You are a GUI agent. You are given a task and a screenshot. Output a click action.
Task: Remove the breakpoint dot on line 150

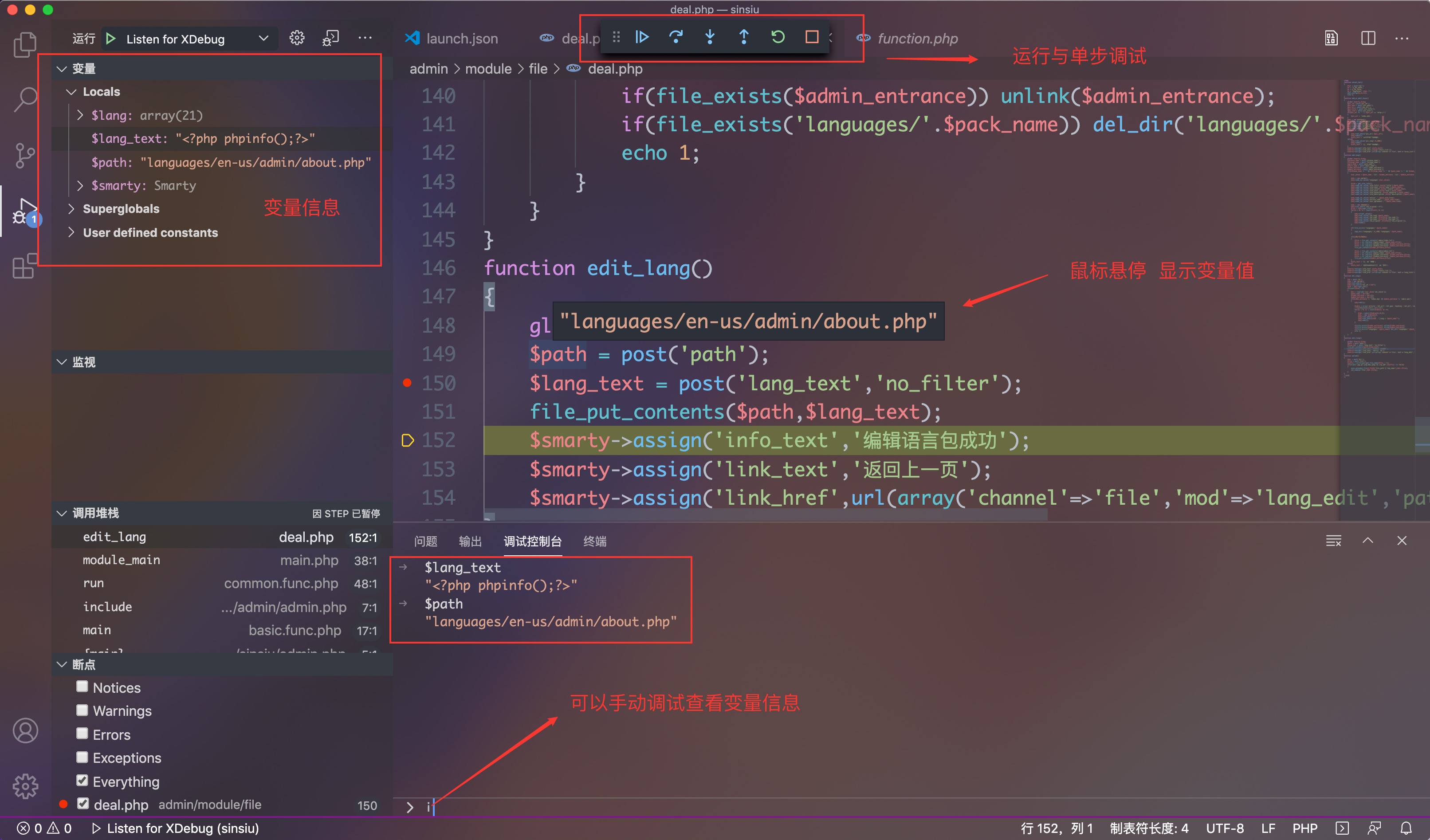click(407, 383)
